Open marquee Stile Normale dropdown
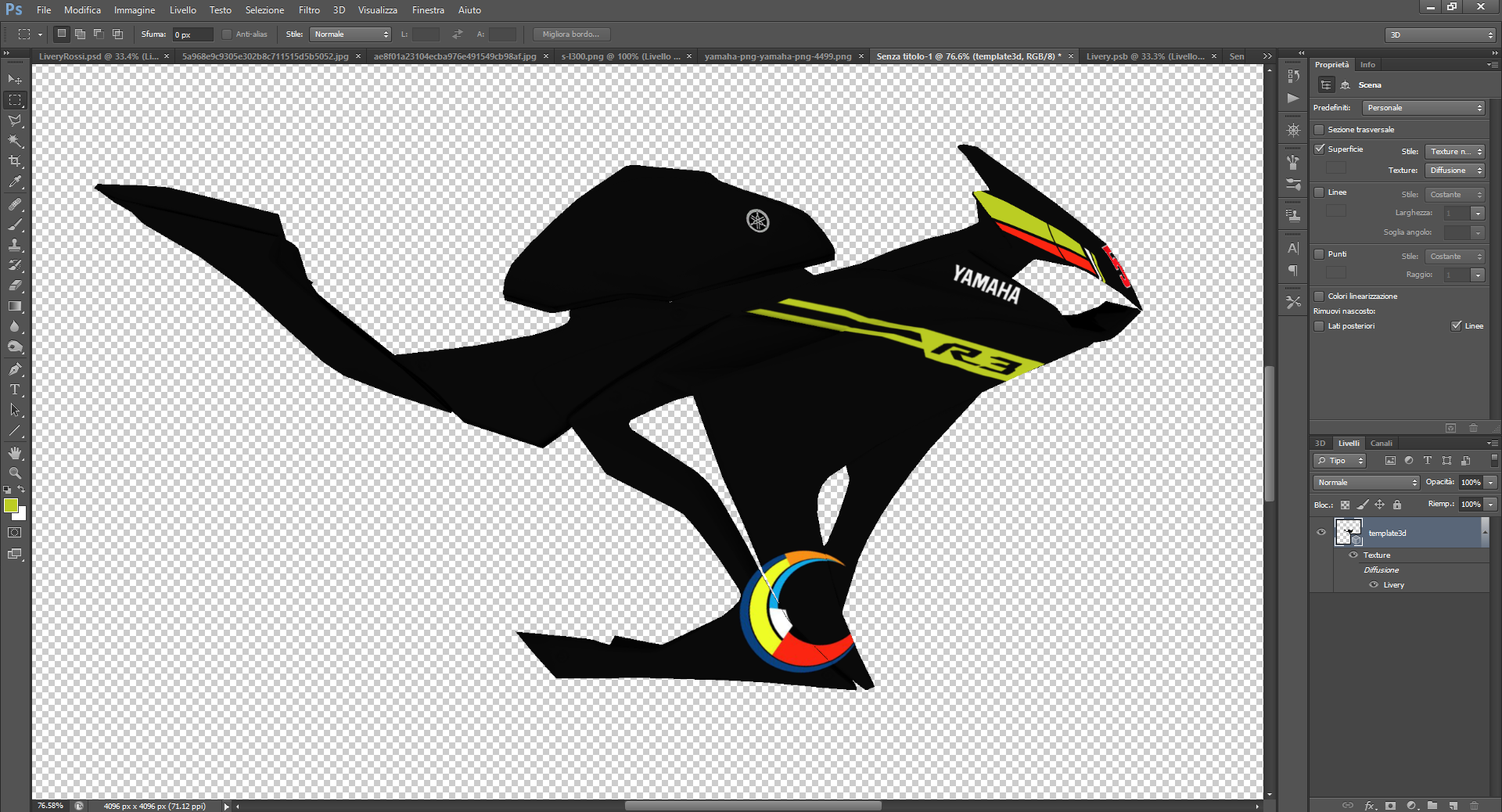The width and height of the screenshot is (1502, 812). click(x=350, y=34)
